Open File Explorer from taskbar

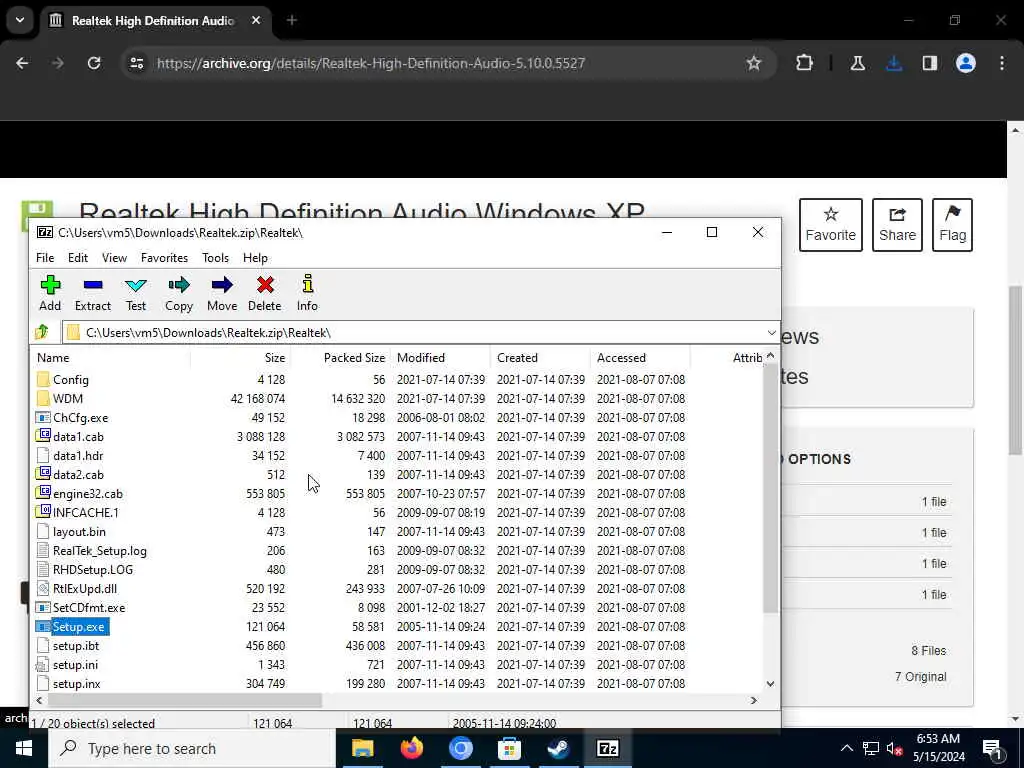click(362, 748)
